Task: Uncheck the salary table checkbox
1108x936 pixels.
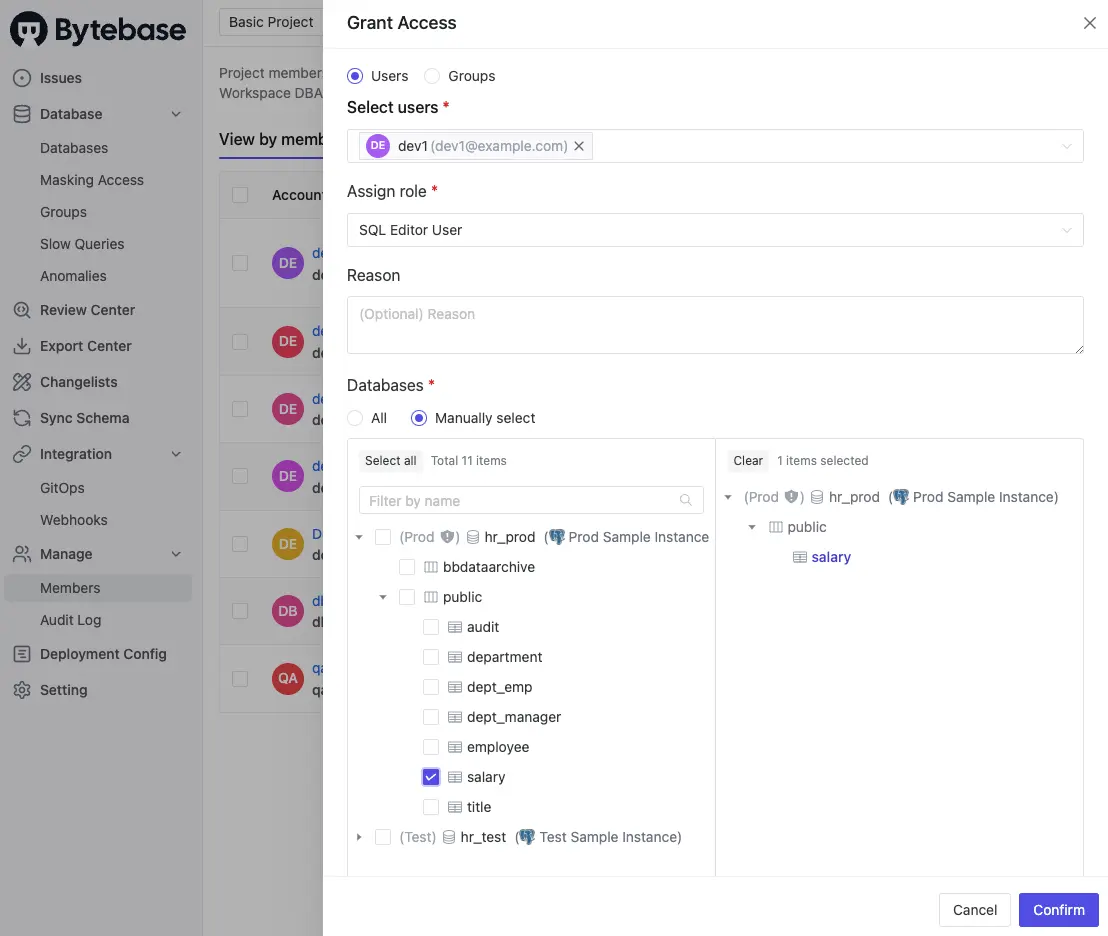Action: tap(431, 777)
